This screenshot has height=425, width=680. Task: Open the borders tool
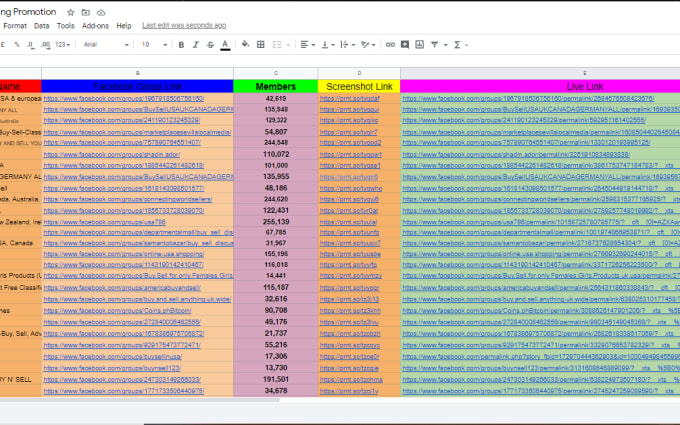click(x=261, y=44)
